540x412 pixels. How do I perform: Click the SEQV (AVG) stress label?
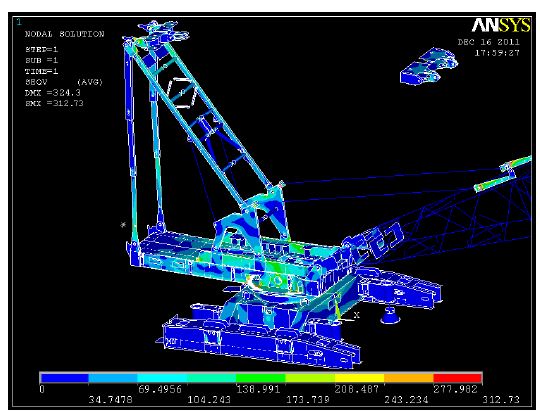pyautogui.click(x=64, y=82)
